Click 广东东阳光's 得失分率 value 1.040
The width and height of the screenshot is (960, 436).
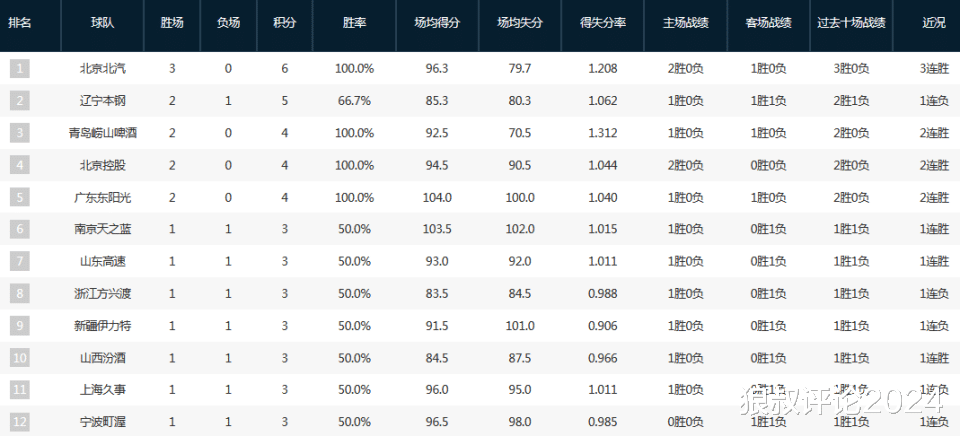pyautogui.click(x=603, y=198)
